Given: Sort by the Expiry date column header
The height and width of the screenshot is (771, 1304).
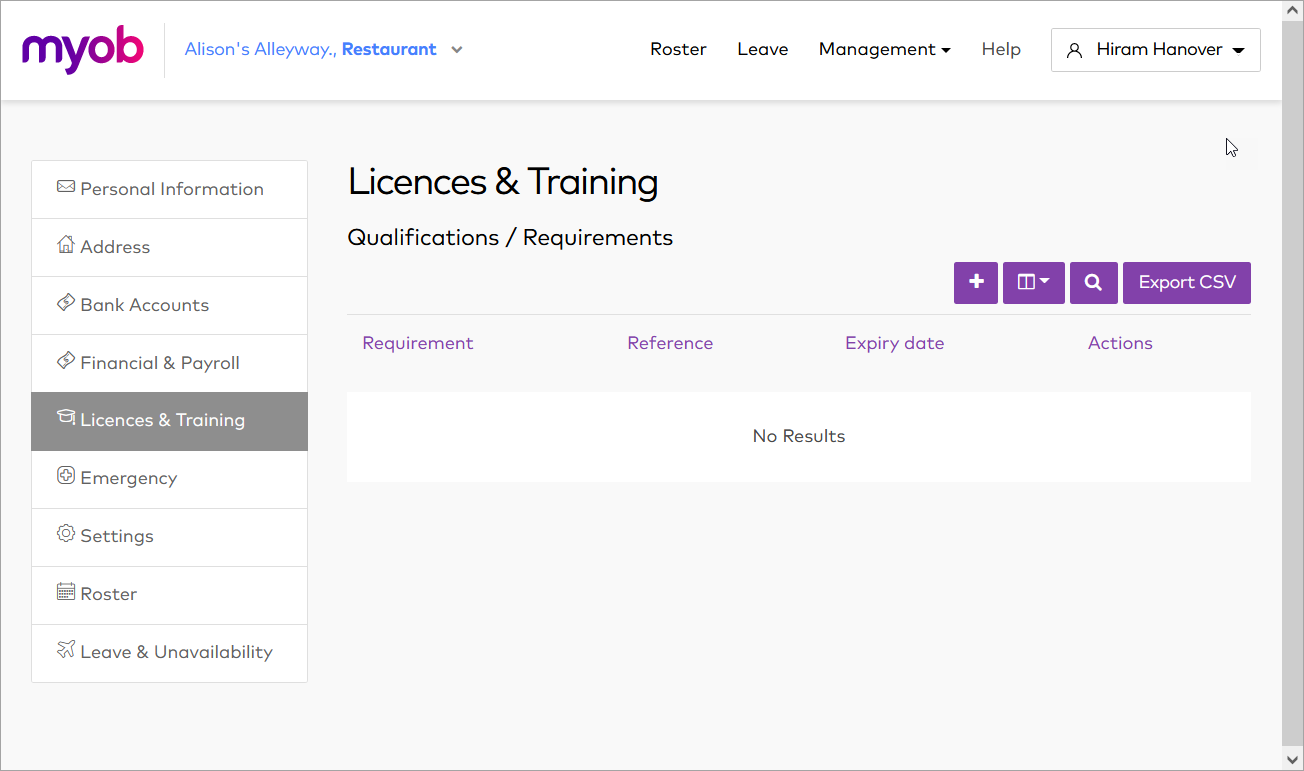Looking at the screenshot, I should pos(894,343).
